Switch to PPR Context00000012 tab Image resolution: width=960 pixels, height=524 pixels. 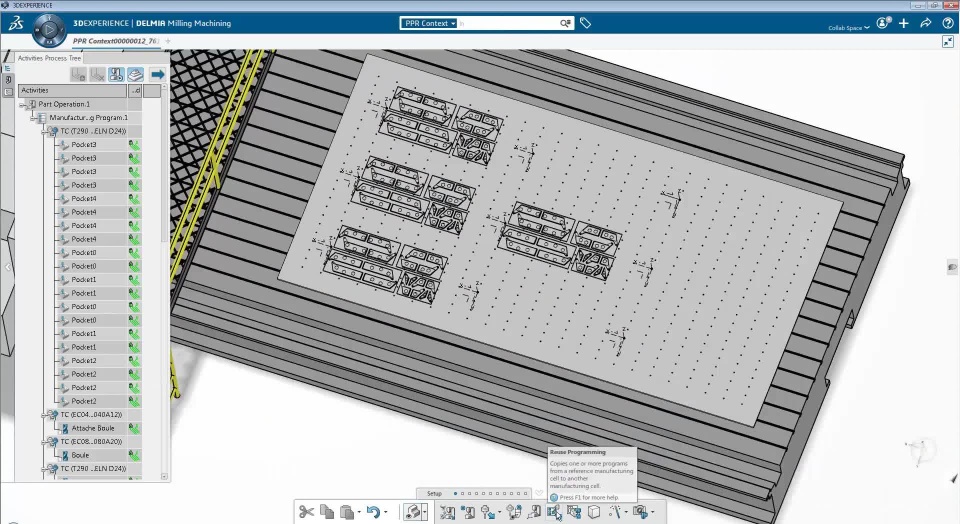click(x=116, y=41)
